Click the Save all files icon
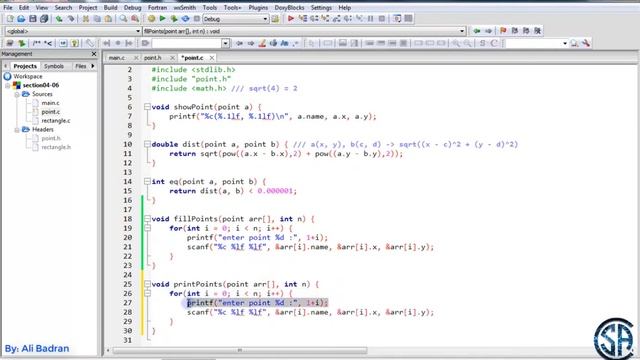 pyautogui.click(x=44, y=19)
